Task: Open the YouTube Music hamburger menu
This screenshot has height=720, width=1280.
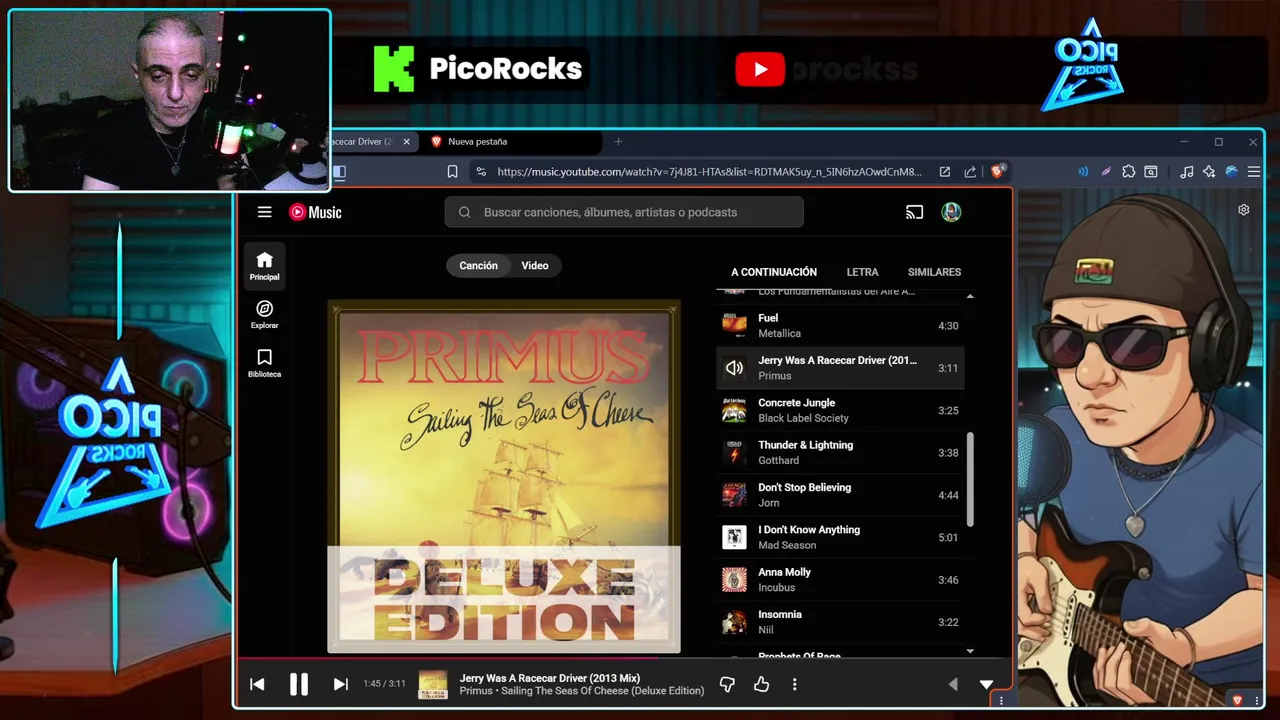Action: pyautogui.click(x=264, y=212)
